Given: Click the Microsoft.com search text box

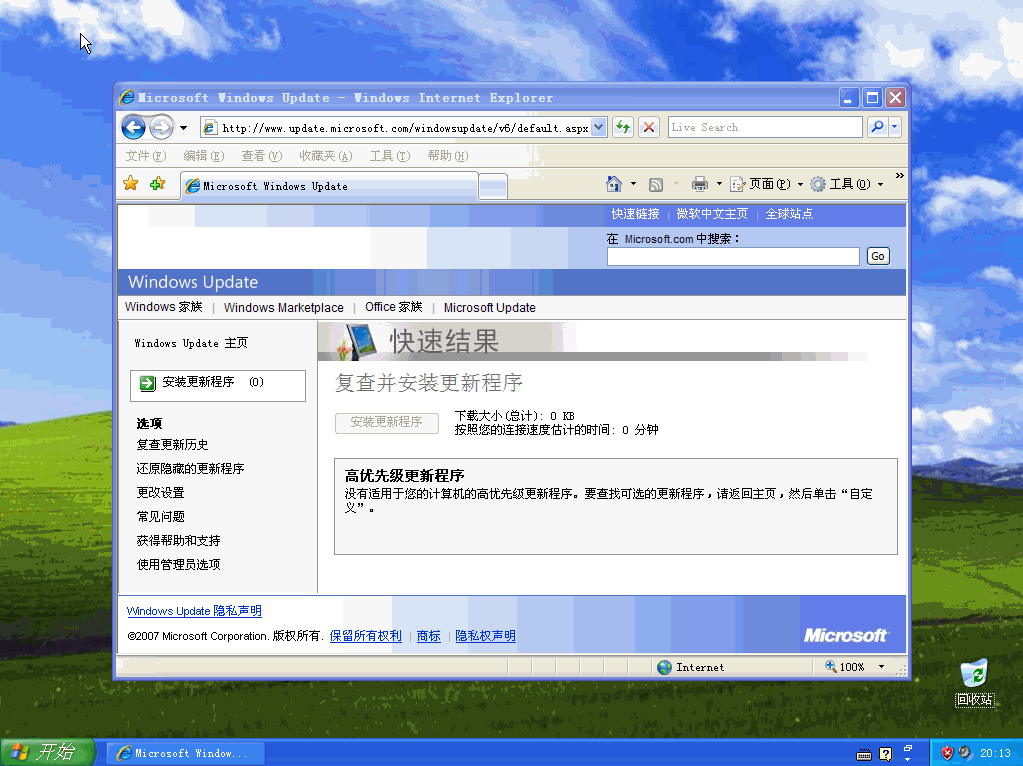Looking at the screenshot, I should tap(733, 256).
